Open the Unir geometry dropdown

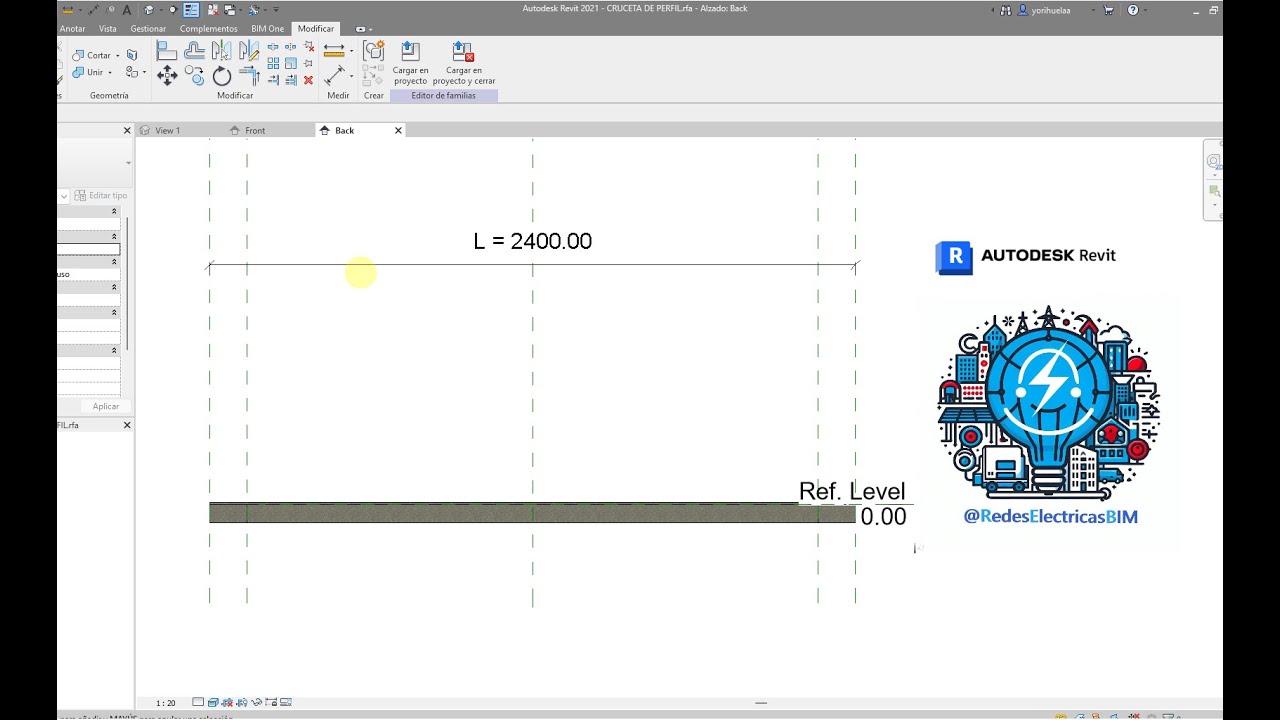point(109,72)
